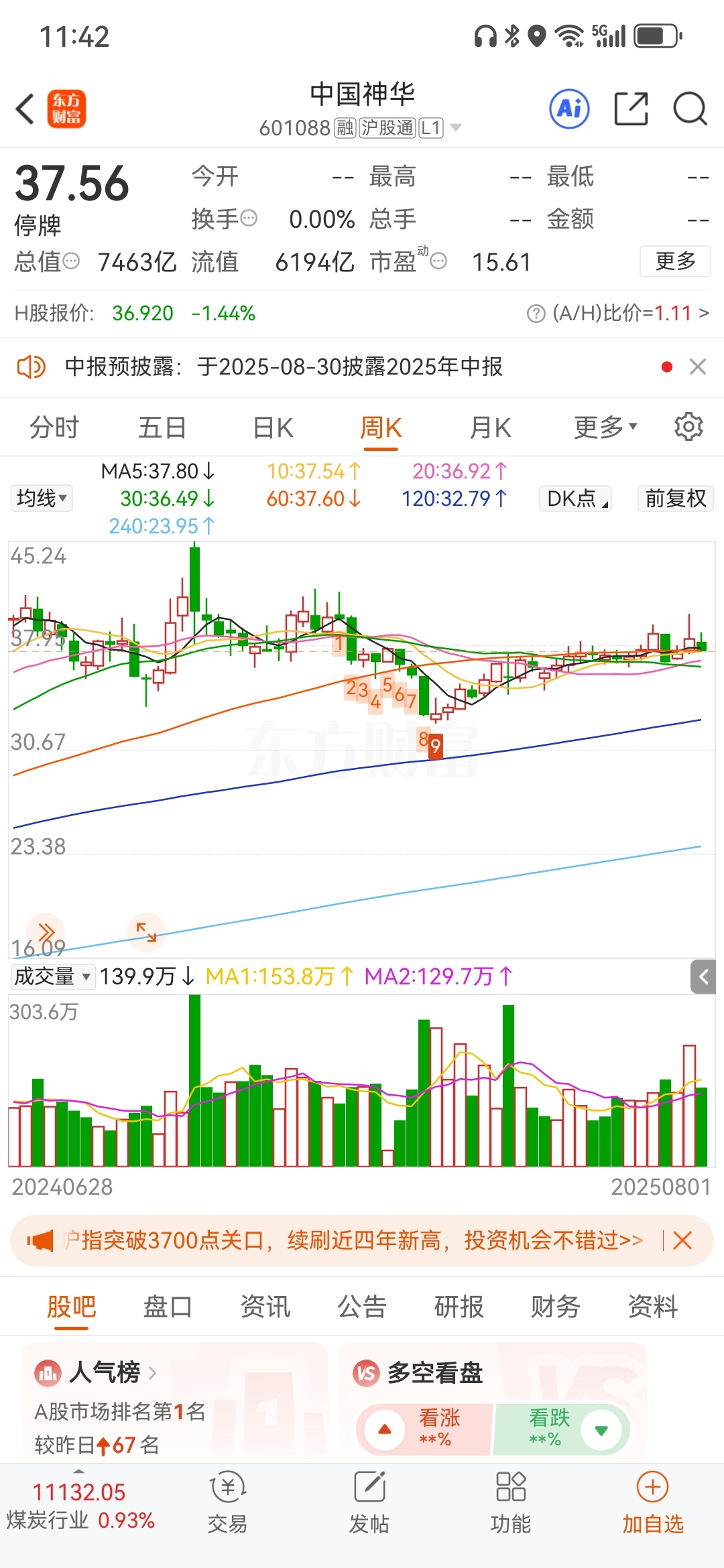724x1568 pixels.
Task: Expand the side panel arrow on the volume chart
Action: click(x=703, y=976)
